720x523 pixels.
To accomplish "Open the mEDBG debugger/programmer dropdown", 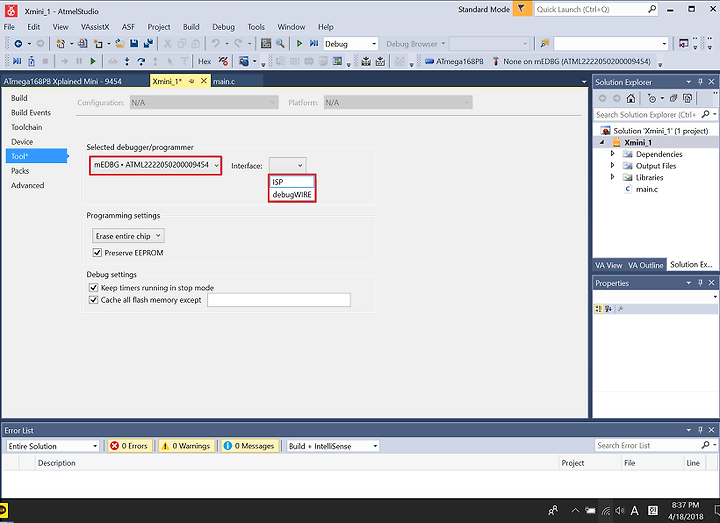I will (x=156, y=165).
